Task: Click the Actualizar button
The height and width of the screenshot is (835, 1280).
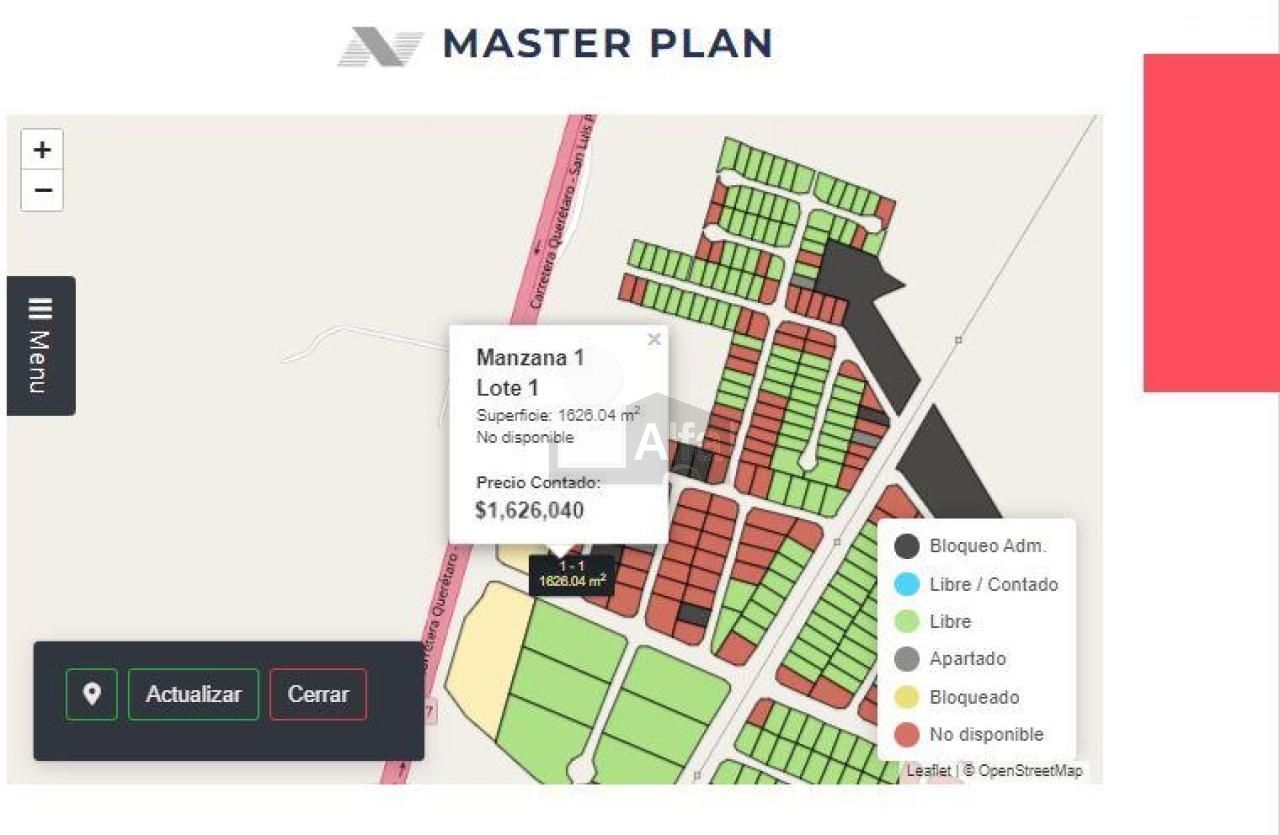Action: tap(194, 694)
